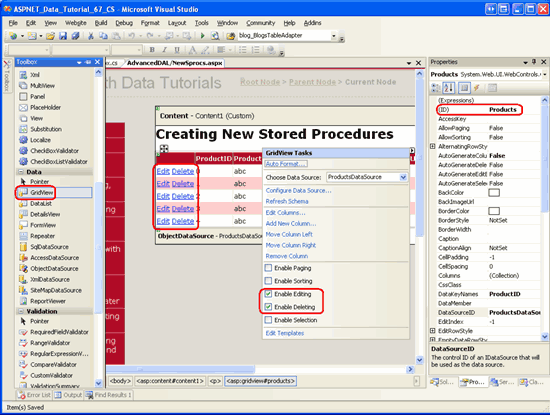Sort properties alphabetically icon
This screenshot has height=415, width=550.
[x=449, y=87]
